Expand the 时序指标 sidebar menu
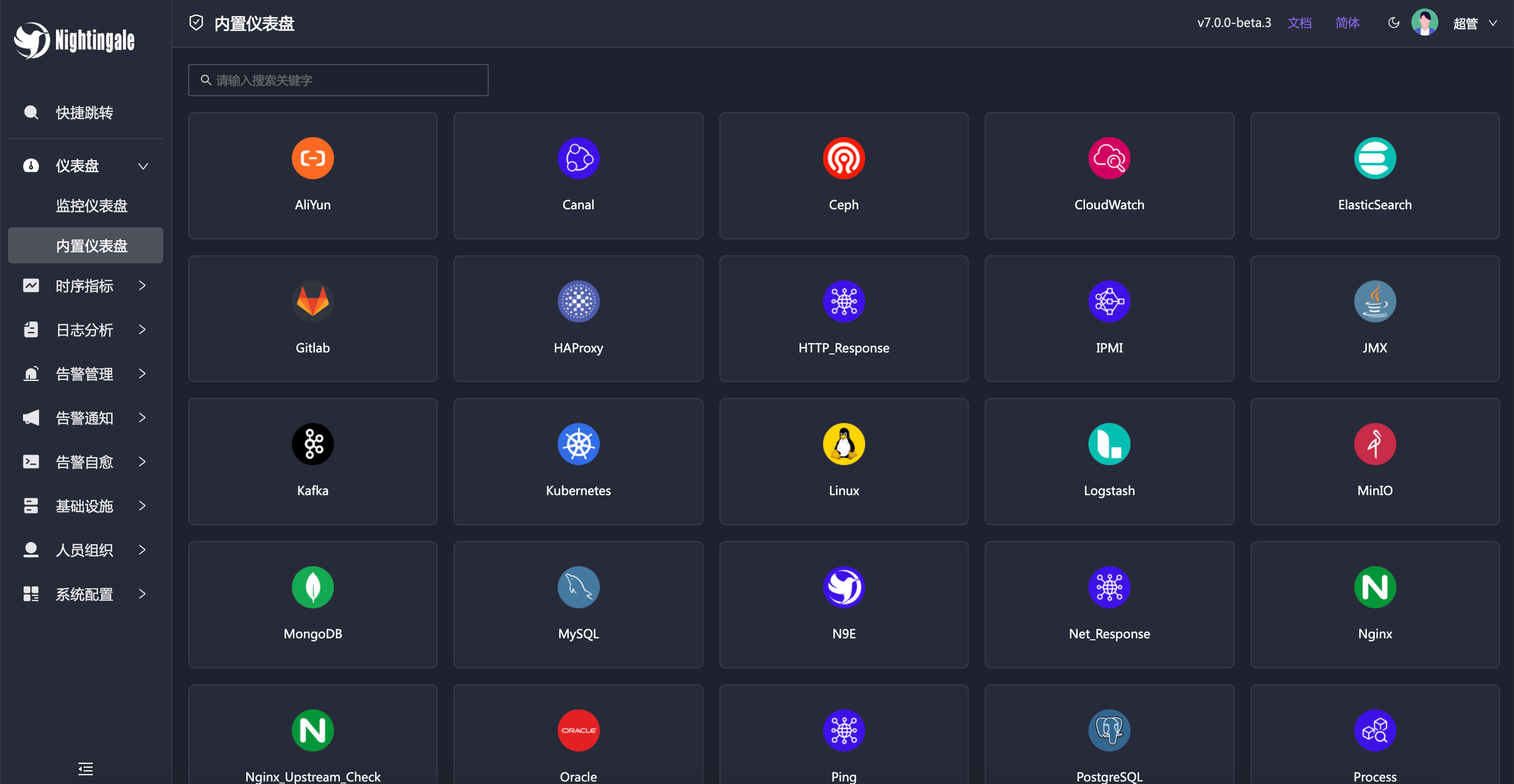 [85, 286]
